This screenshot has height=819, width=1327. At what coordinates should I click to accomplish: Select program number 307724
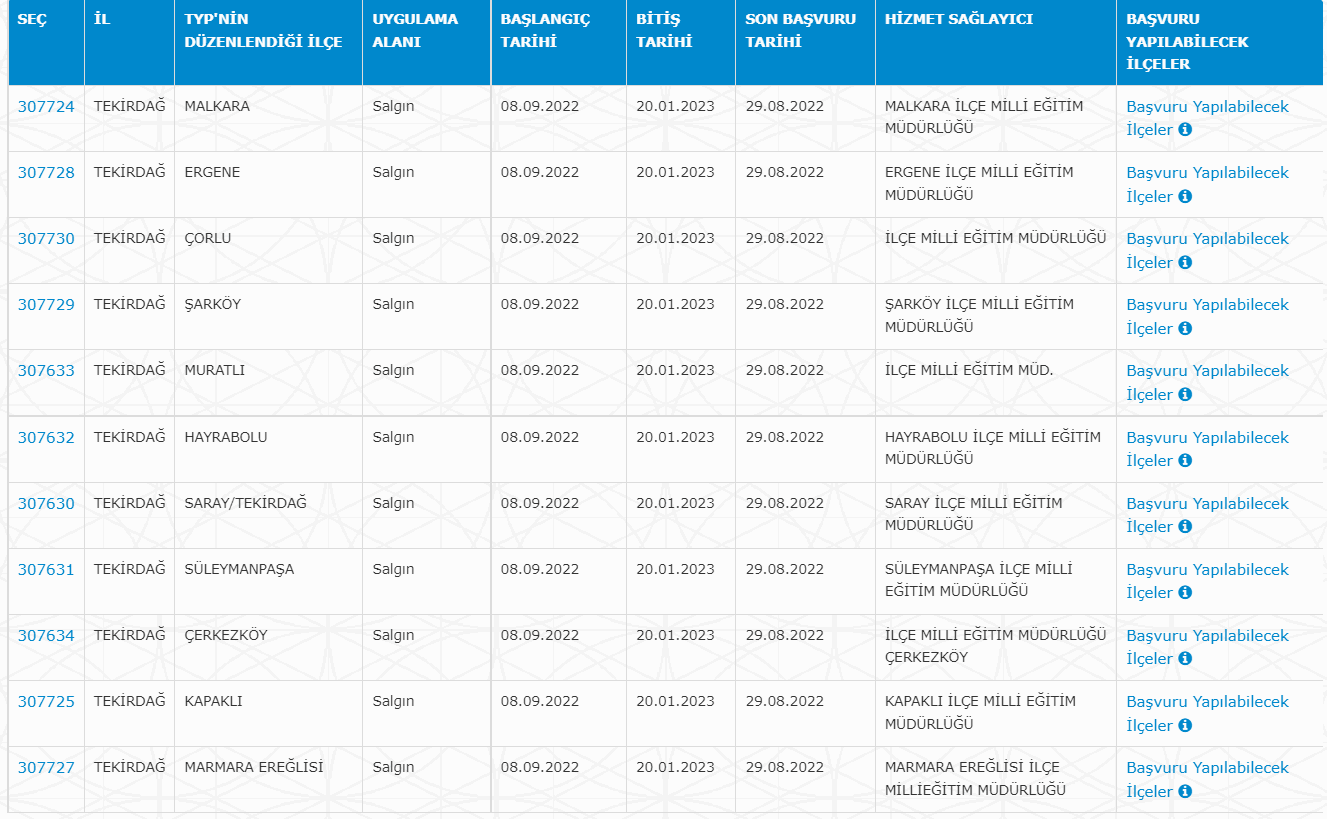click(46, 107)
